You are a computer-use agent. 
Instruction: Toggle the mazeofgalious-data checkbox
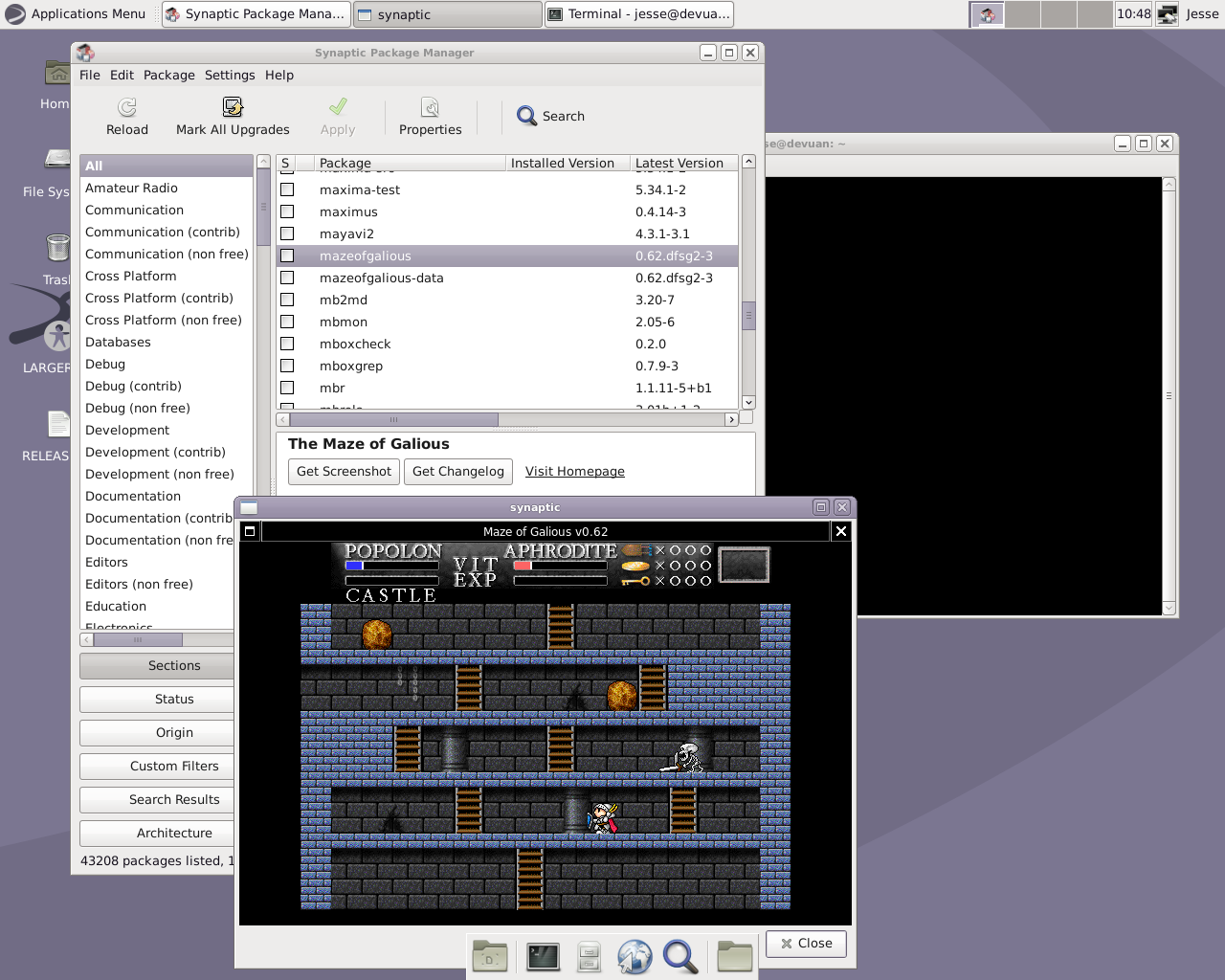click(x=287, y=278)
